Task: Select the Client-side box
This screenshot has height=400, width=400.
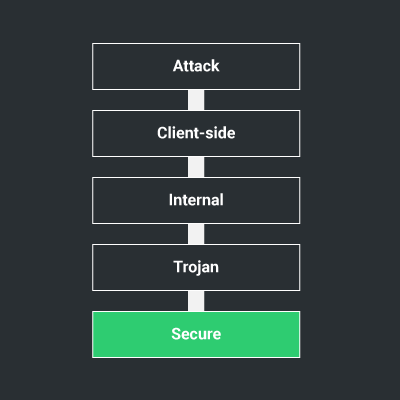Action: point(196,133)
